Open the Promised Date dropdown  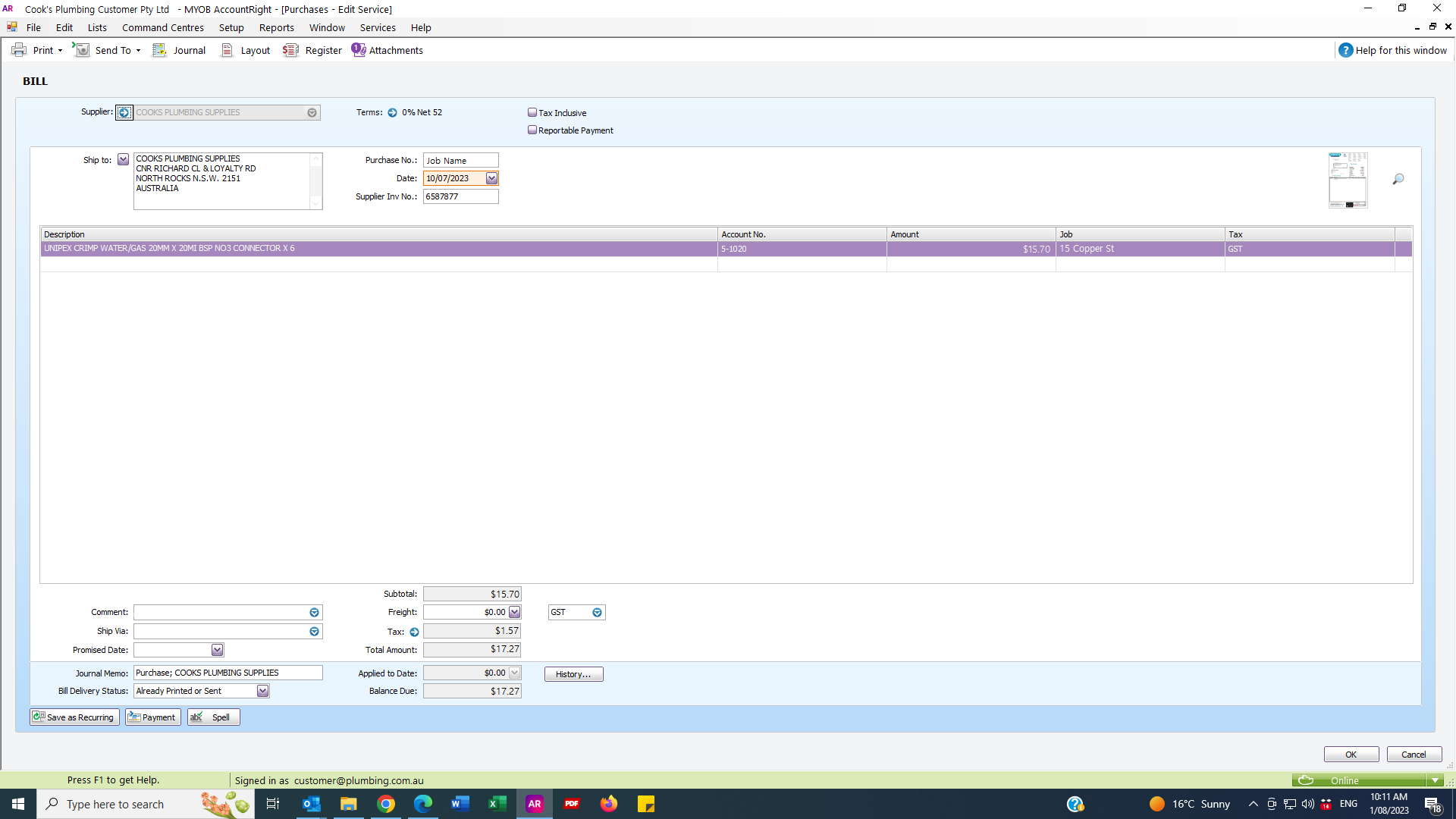click(217, 650)
